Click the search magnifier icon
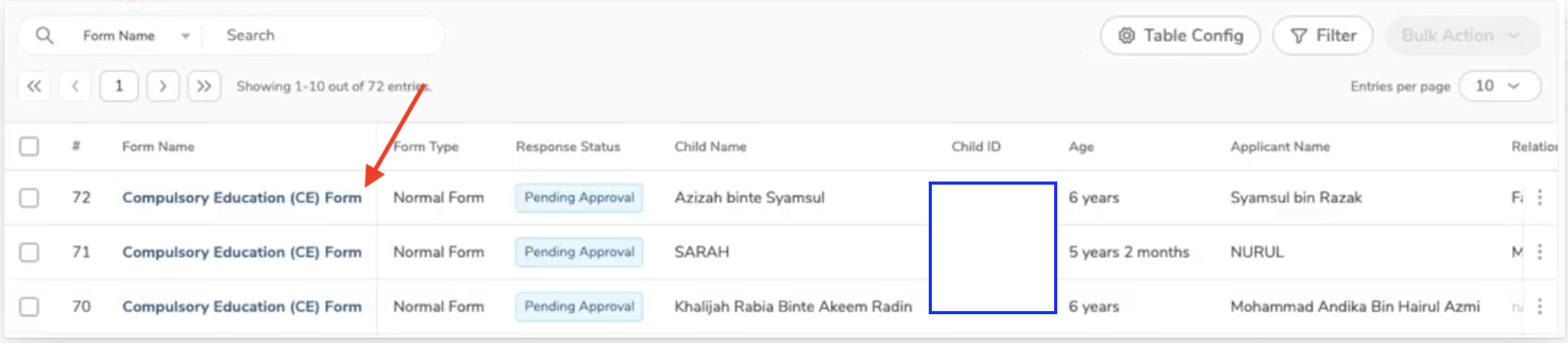 pos(44,36)
